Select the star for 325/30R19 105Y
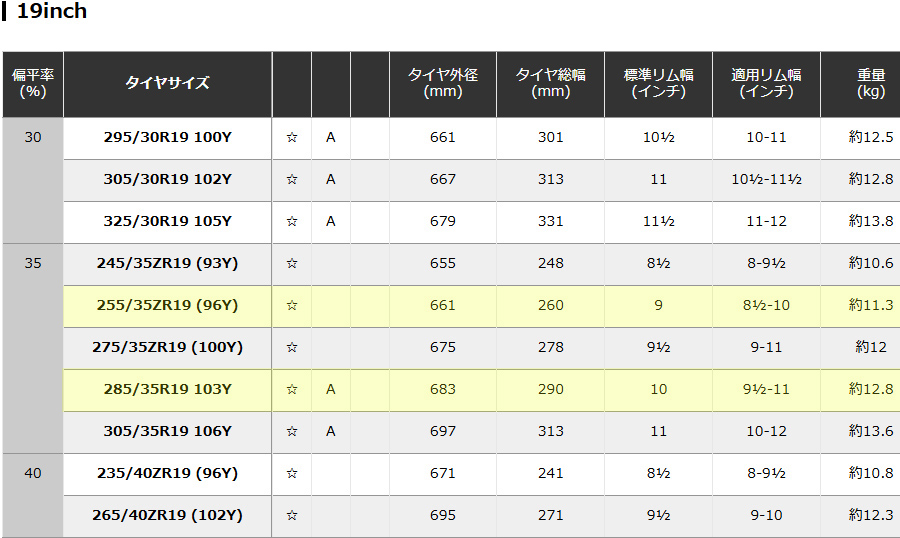Image resolution: width=900 pixels, height=538 pixels. click(292, 221)
